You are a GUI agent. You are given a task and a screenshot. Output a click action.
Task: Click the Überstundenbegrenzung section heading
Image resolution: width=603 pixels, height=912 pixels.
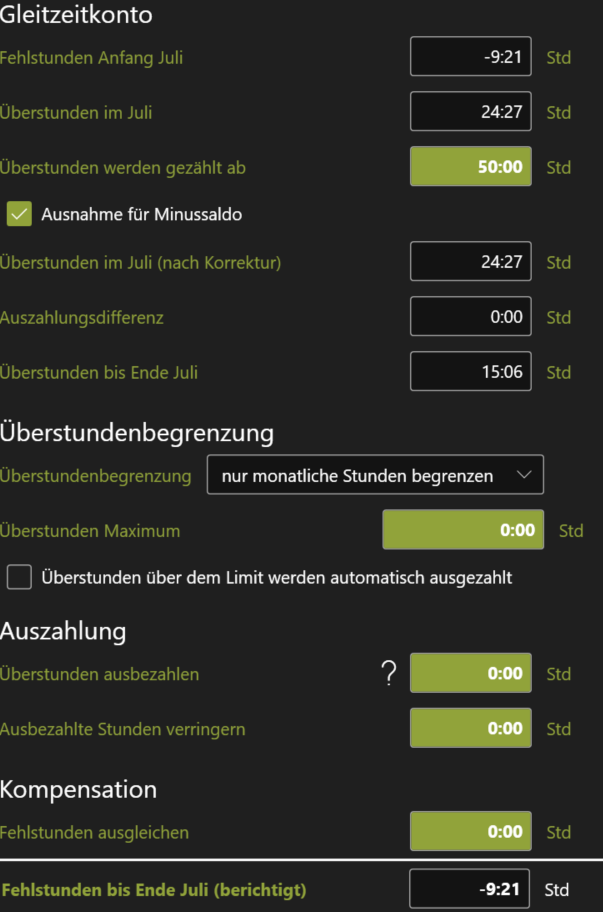coord(137,433)
